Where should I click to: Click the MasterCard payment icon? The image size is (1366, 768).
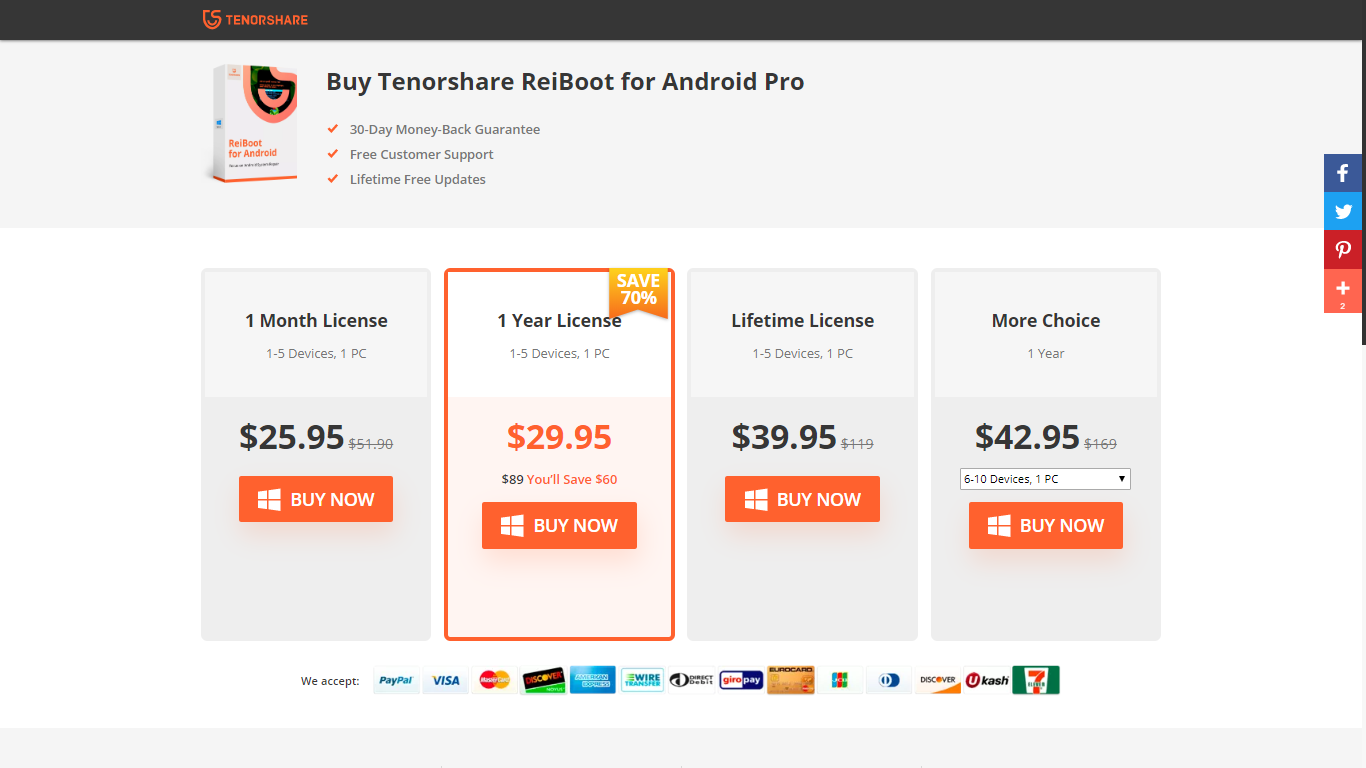click(x=494, y=681)
